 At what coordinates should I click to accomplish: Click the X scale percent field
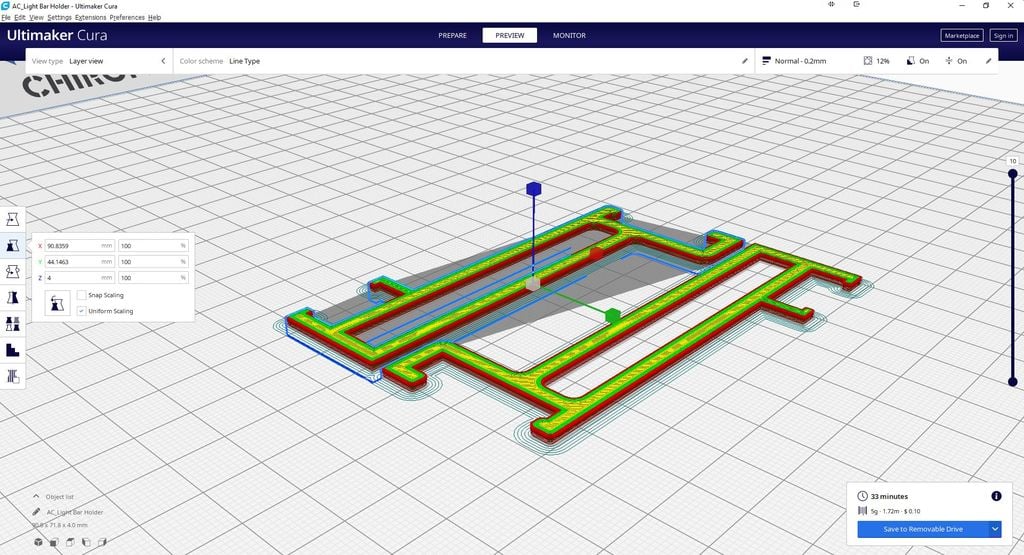coord(153,246)
